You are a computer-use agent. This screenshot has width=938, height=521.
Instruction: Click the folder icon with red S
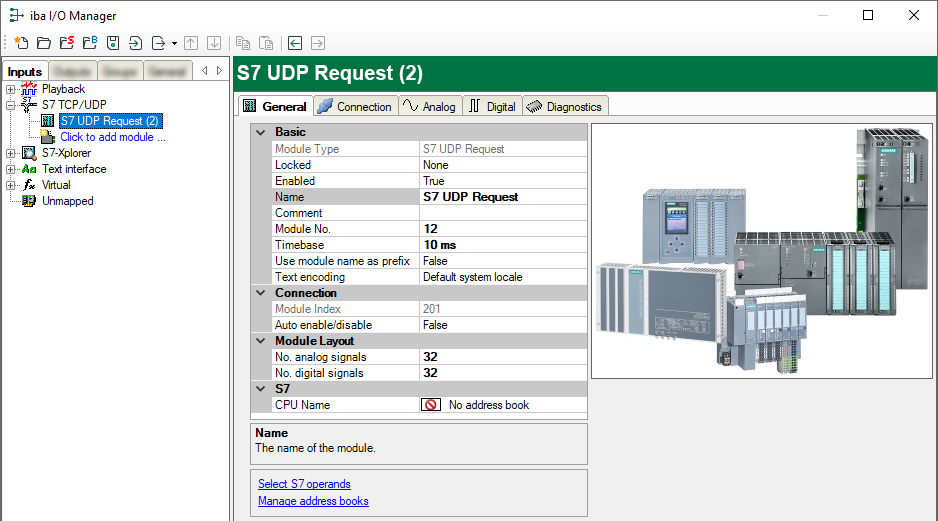coord(67,43)
